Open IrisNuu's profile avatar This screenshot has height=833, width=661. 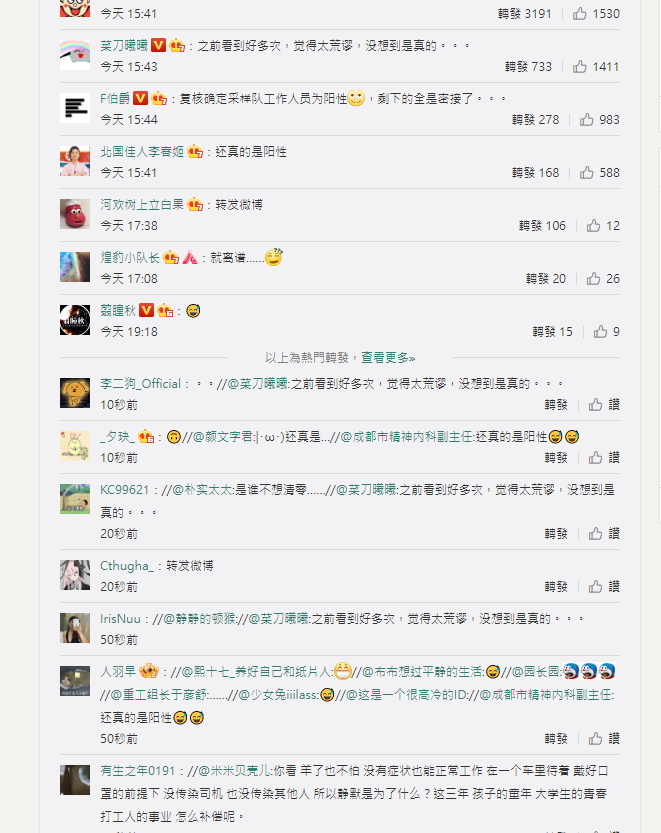[75, 627]
